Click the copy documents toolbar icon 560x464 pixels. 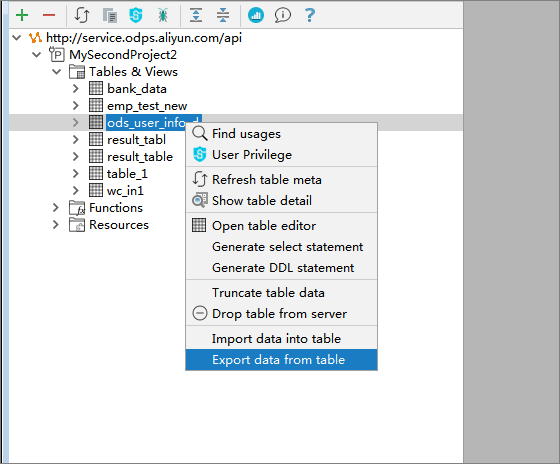pos(110,16)
